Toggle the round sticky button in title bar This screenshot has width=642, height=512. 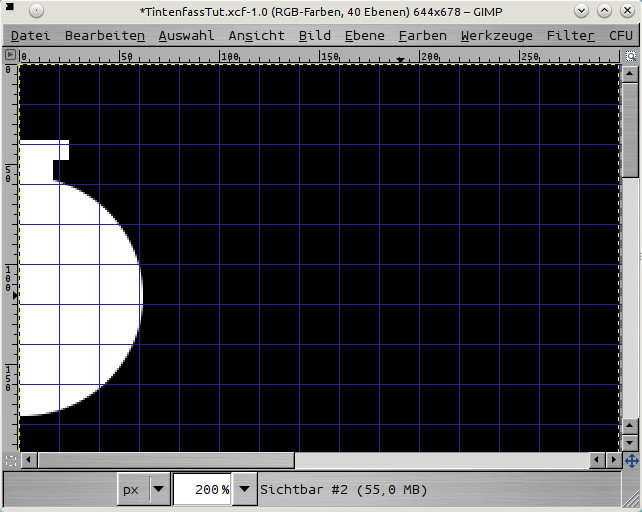[x=34, y=11]
